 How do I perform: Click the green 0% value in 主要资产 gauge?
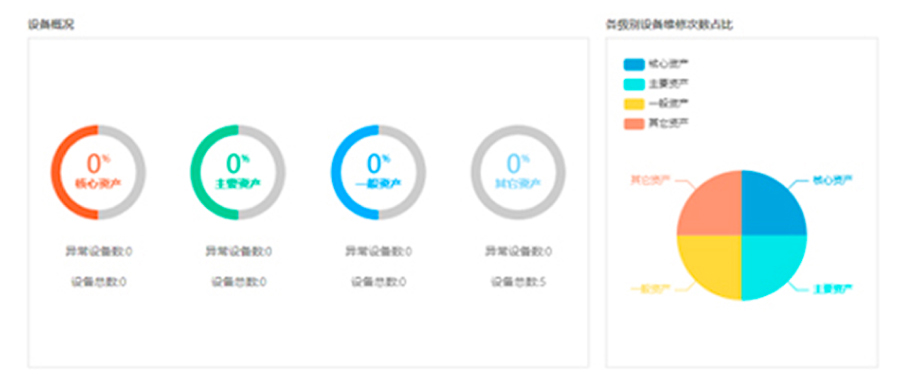[238, 164]
